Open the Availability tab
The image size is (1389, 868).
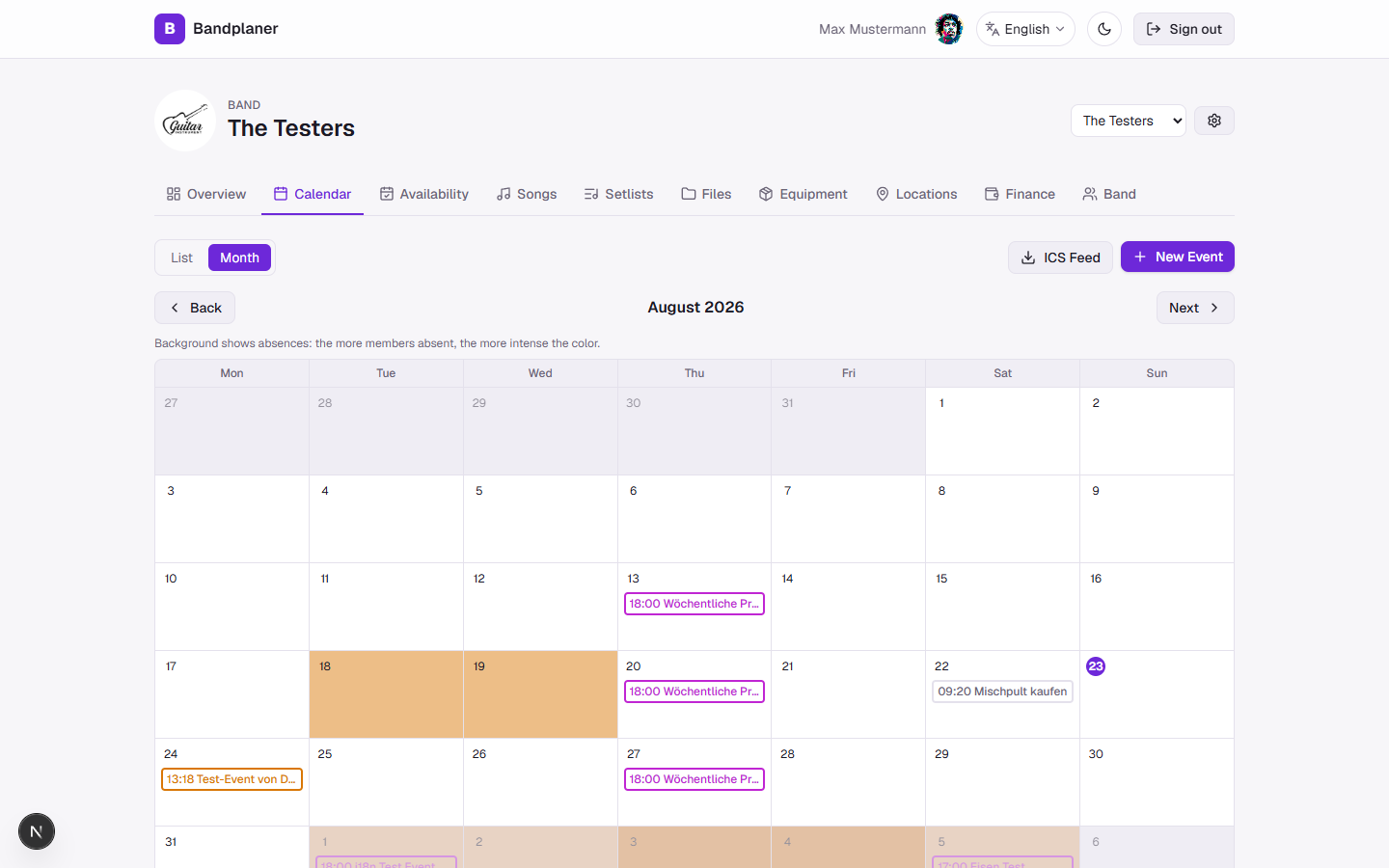pos(424,194)
